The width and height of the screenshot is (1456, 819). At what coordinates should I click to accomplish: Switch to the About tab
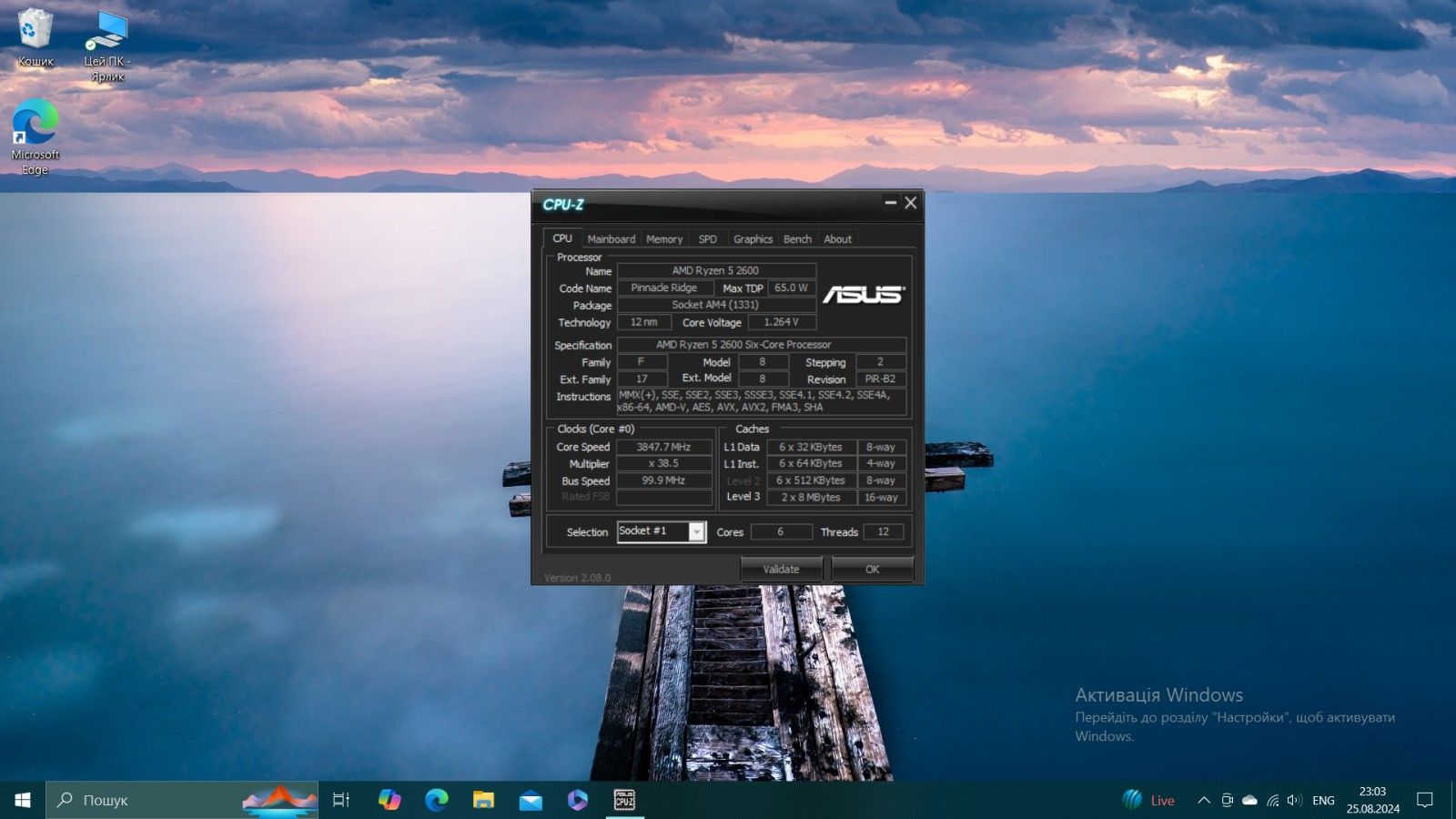coord(838,239)
